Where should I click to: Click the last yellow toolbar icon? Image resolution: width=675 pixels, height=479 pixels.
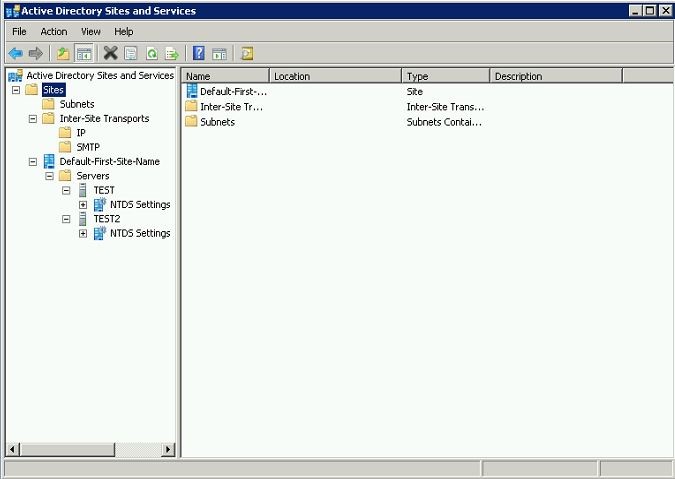[x=247, y=53]
